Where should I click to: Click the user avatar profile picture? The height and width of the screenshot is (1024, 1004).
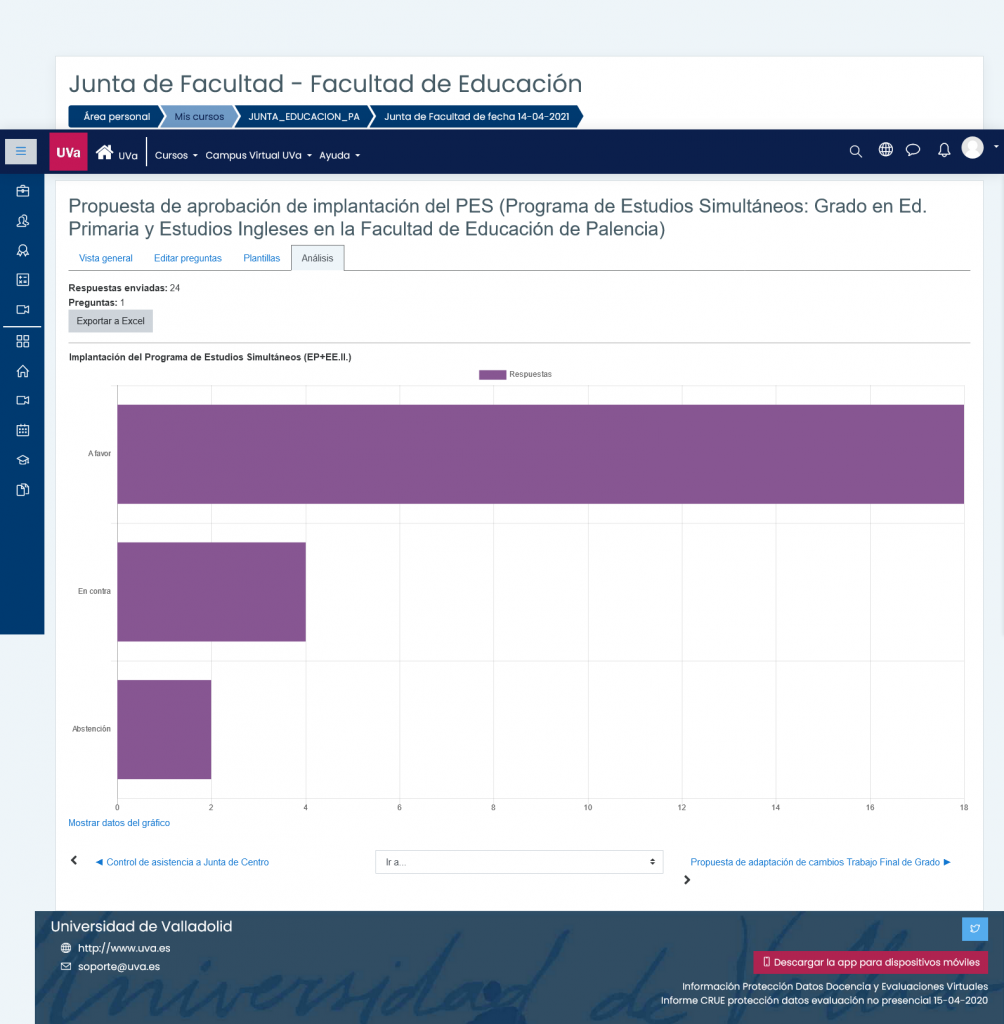click(x=972, y=148)
